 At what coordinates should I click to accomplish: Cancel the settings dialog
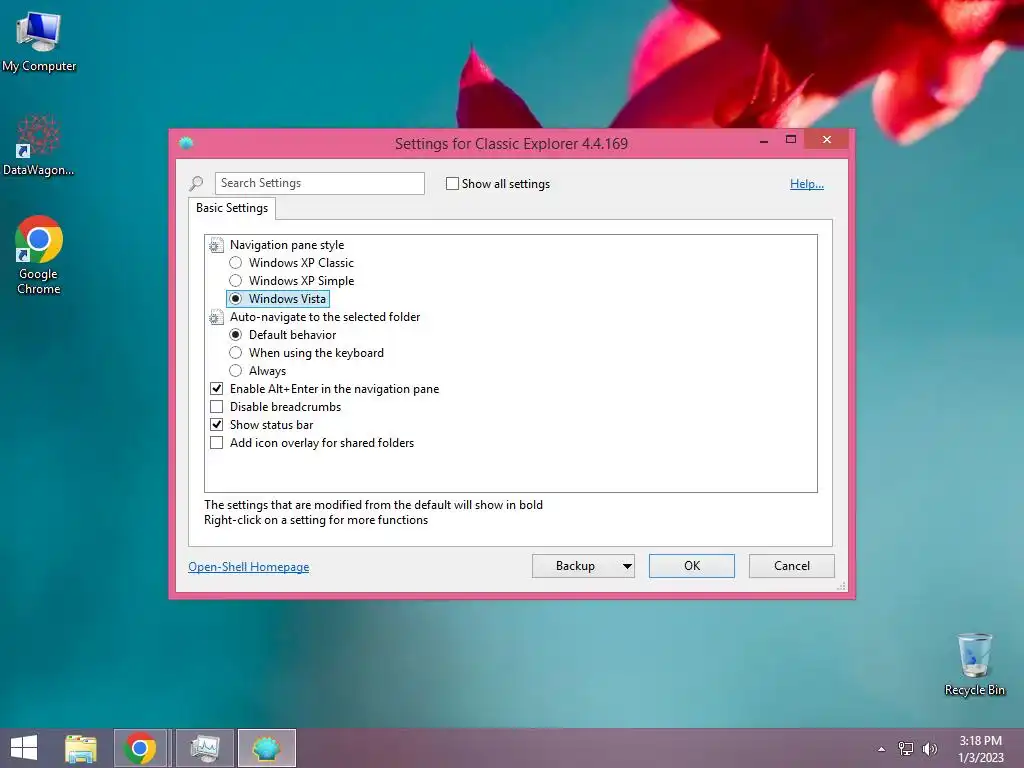point(792,566)
